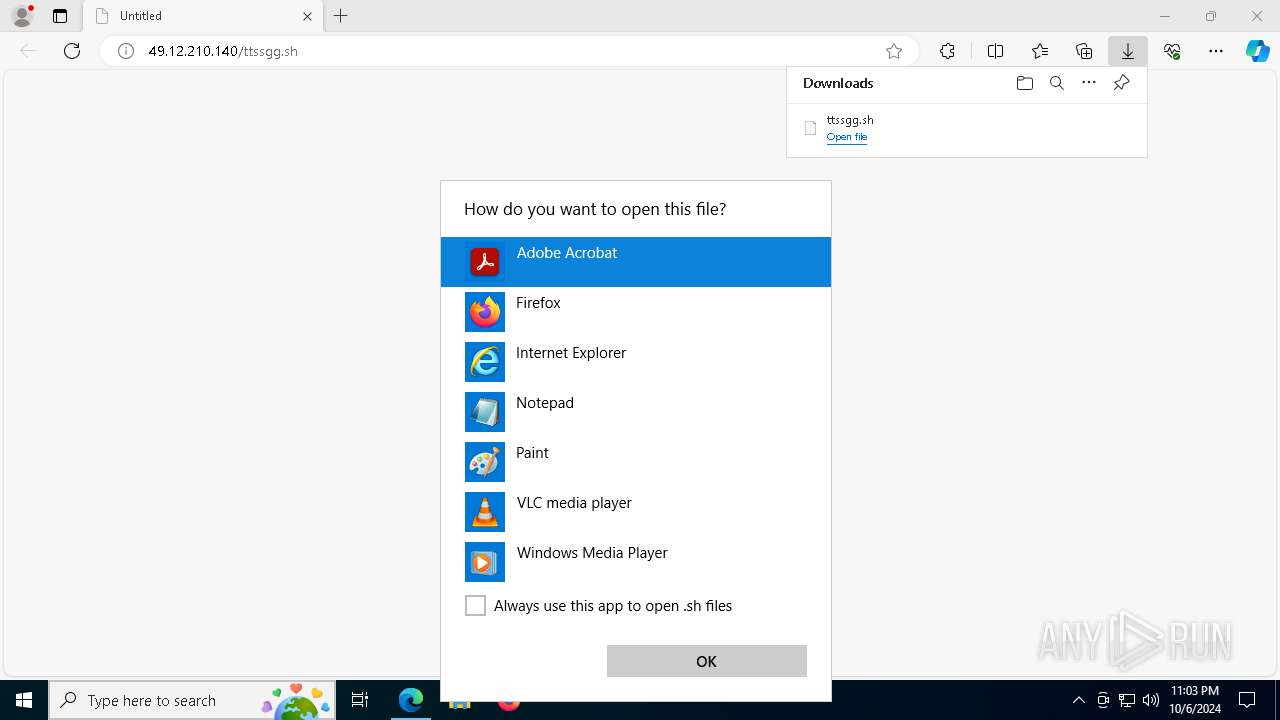
Task: Choose Windows Media Player
Action: point(635,562)
